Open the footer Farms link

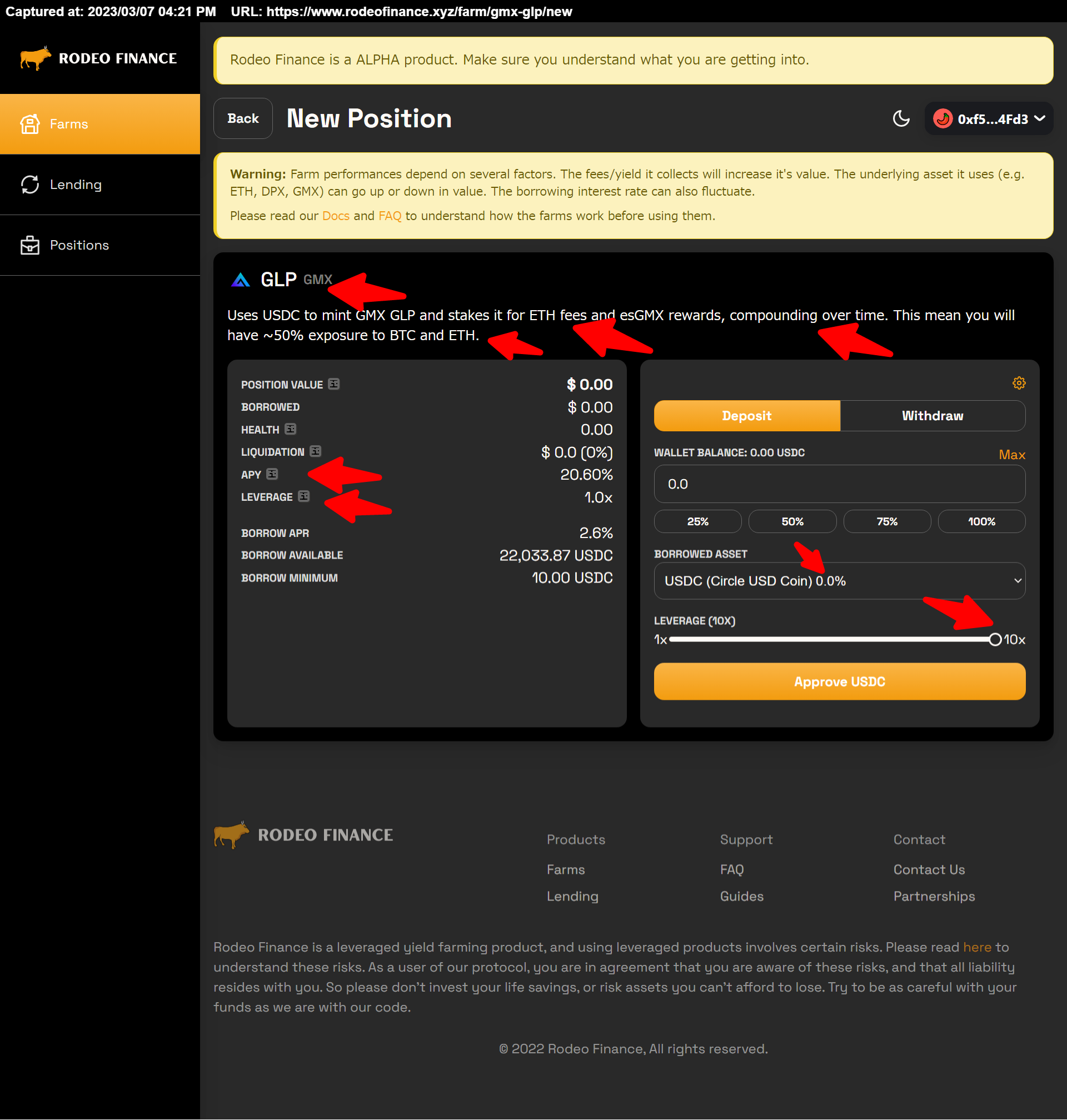point(565,869)
